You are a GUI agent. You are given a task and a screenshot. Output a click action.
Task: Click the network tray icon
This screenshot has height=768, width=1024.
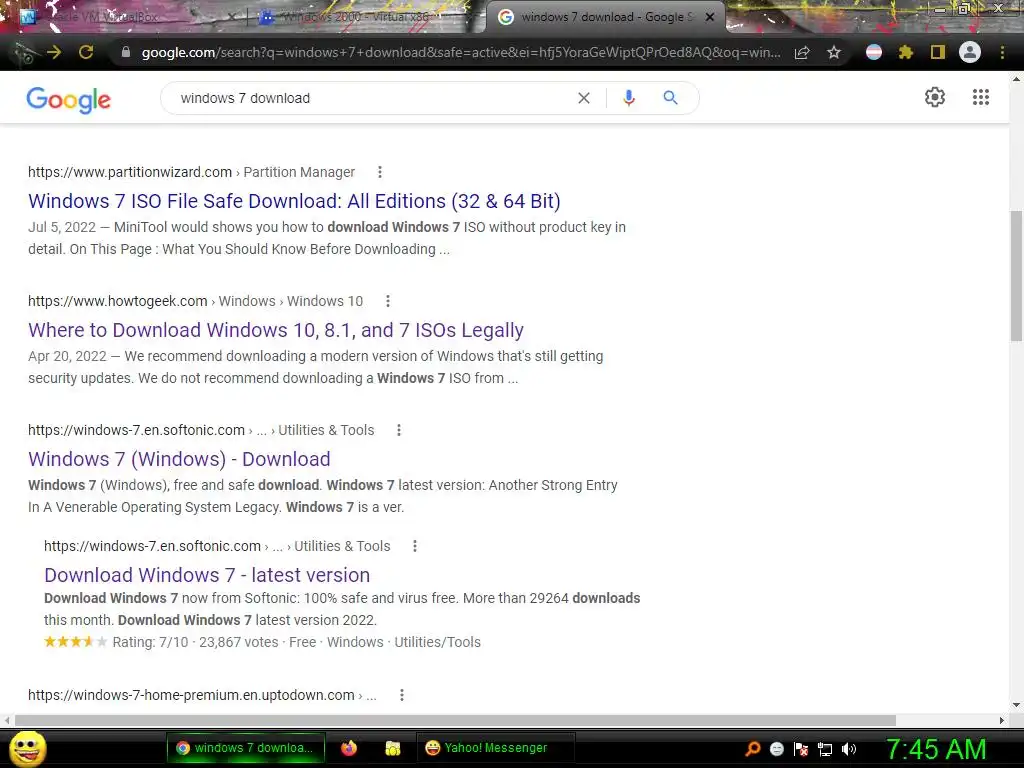coord(825,749)
